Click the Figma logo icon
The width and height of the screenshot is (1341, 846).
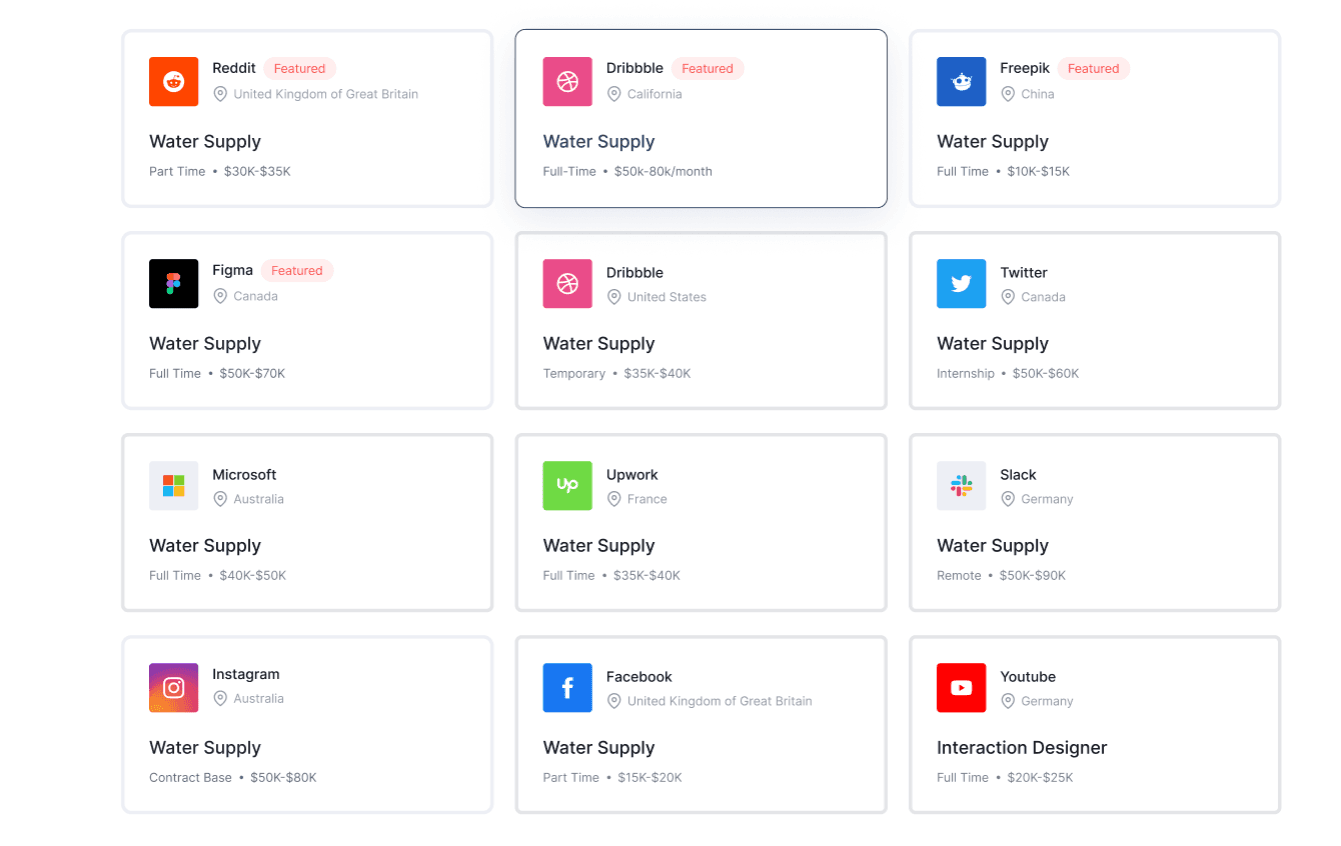(174, 284)
